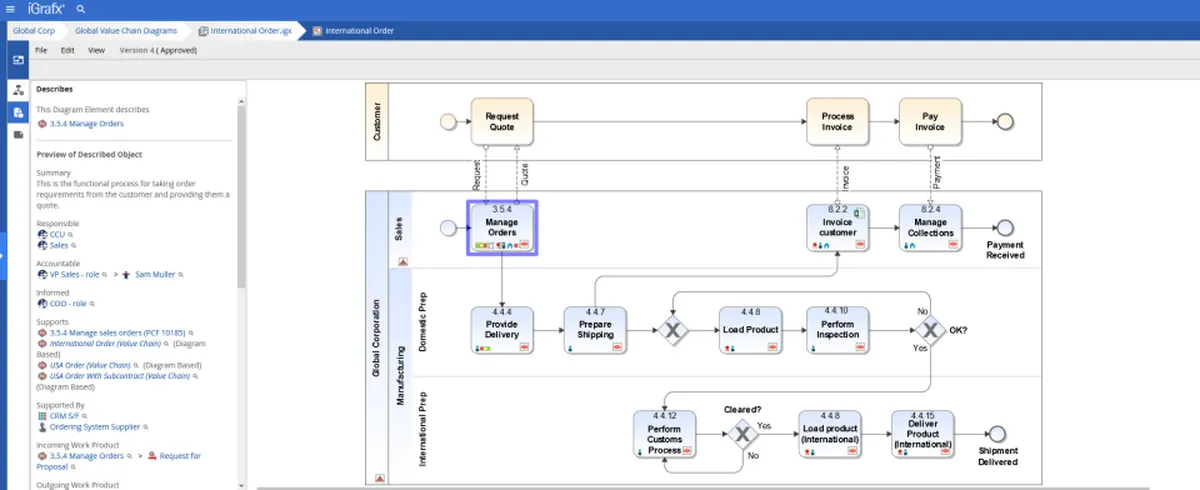Screen dimensions: 1200x490
Task: Go to Global Value Chain Diagrams breadcrumb
Action: [126, 31]
